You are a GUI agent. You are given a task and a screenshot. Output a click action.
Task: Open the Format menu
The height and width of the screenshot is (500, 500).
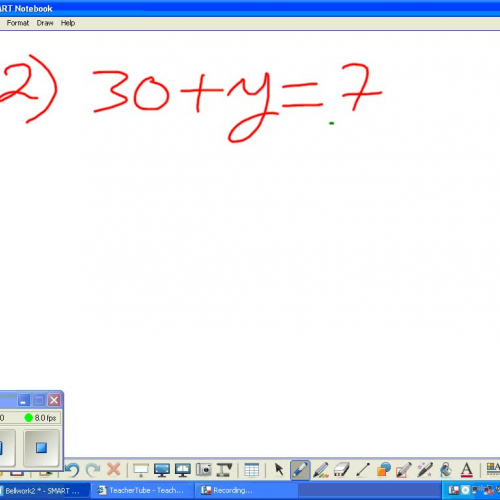(x=18, y=23)
